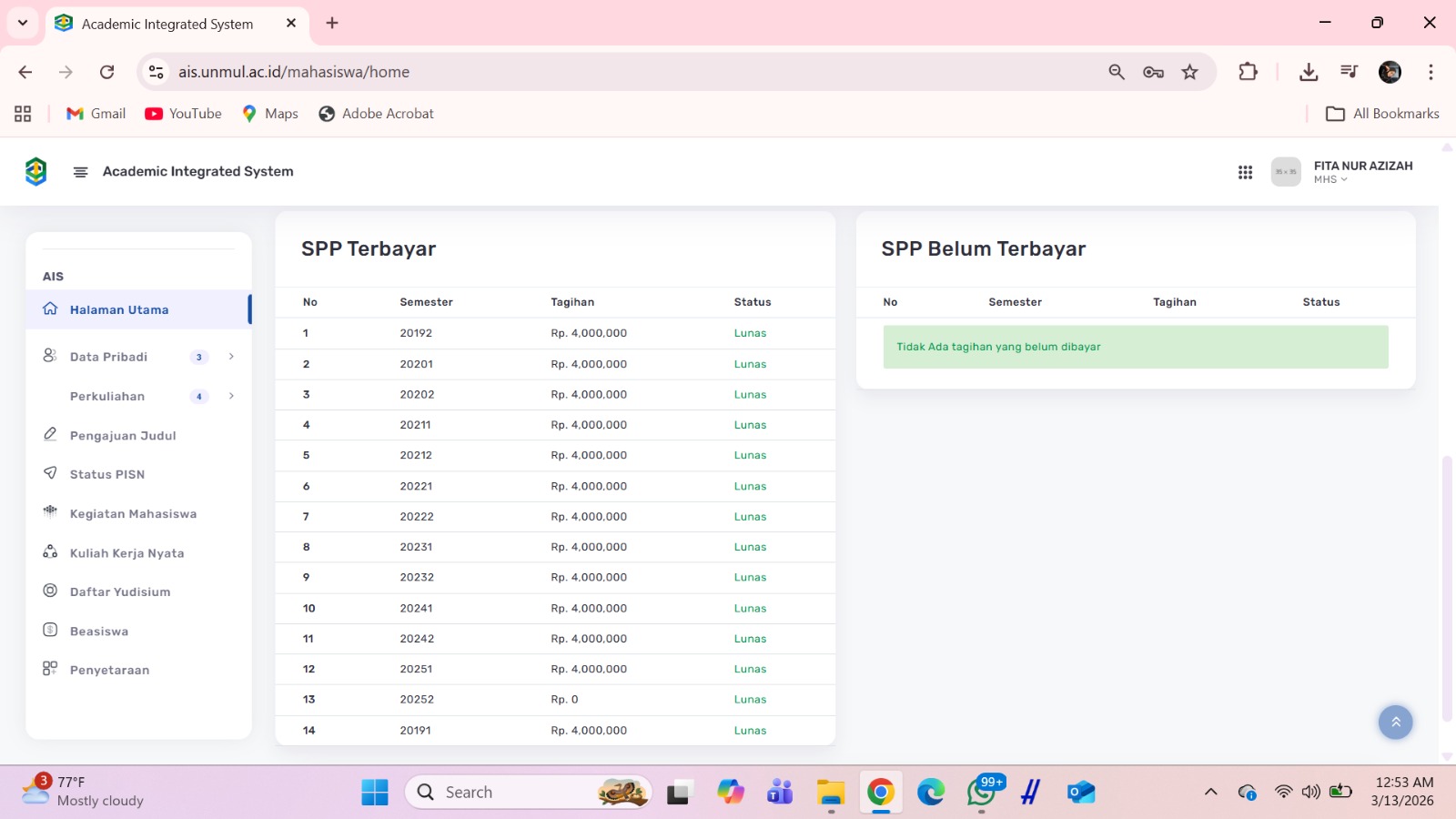1456x819 pixels.
Task: Open the Chrome downloads icon
Action: pos(1309,72)
